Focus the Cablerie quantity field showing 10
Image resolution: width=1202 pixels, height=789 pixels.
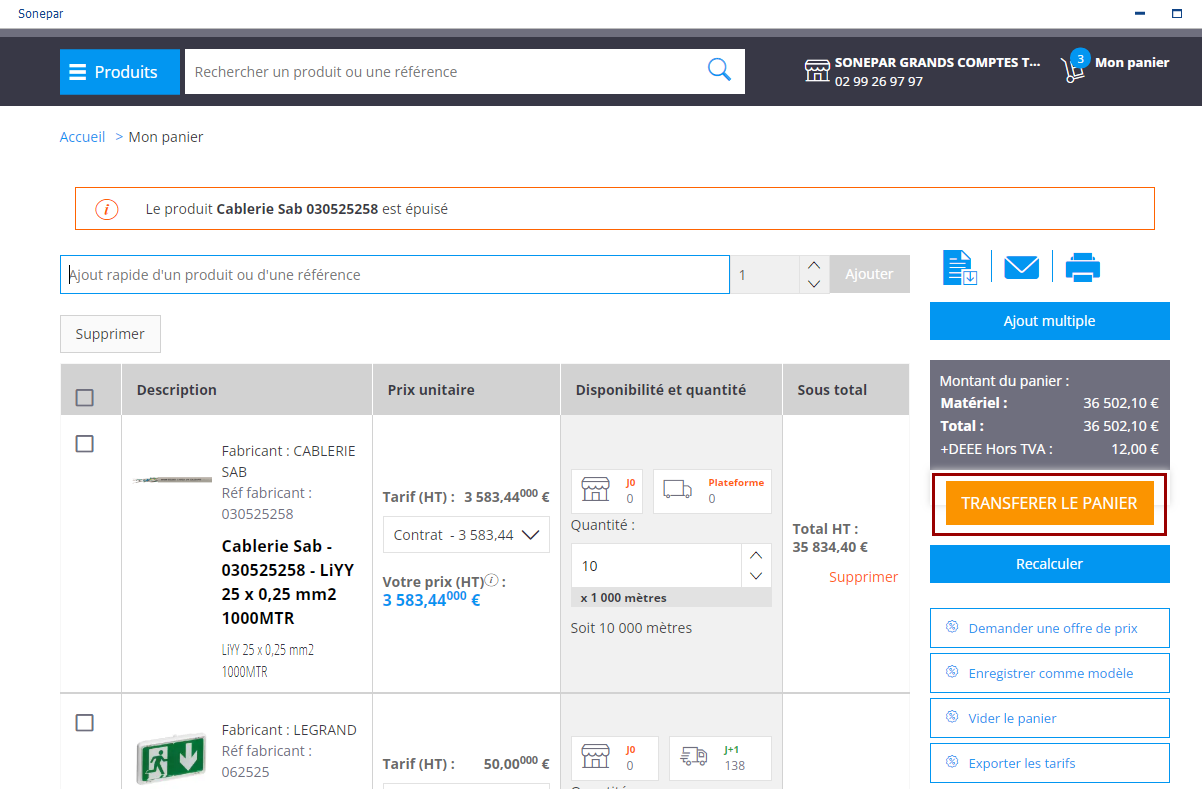(656, 566)
